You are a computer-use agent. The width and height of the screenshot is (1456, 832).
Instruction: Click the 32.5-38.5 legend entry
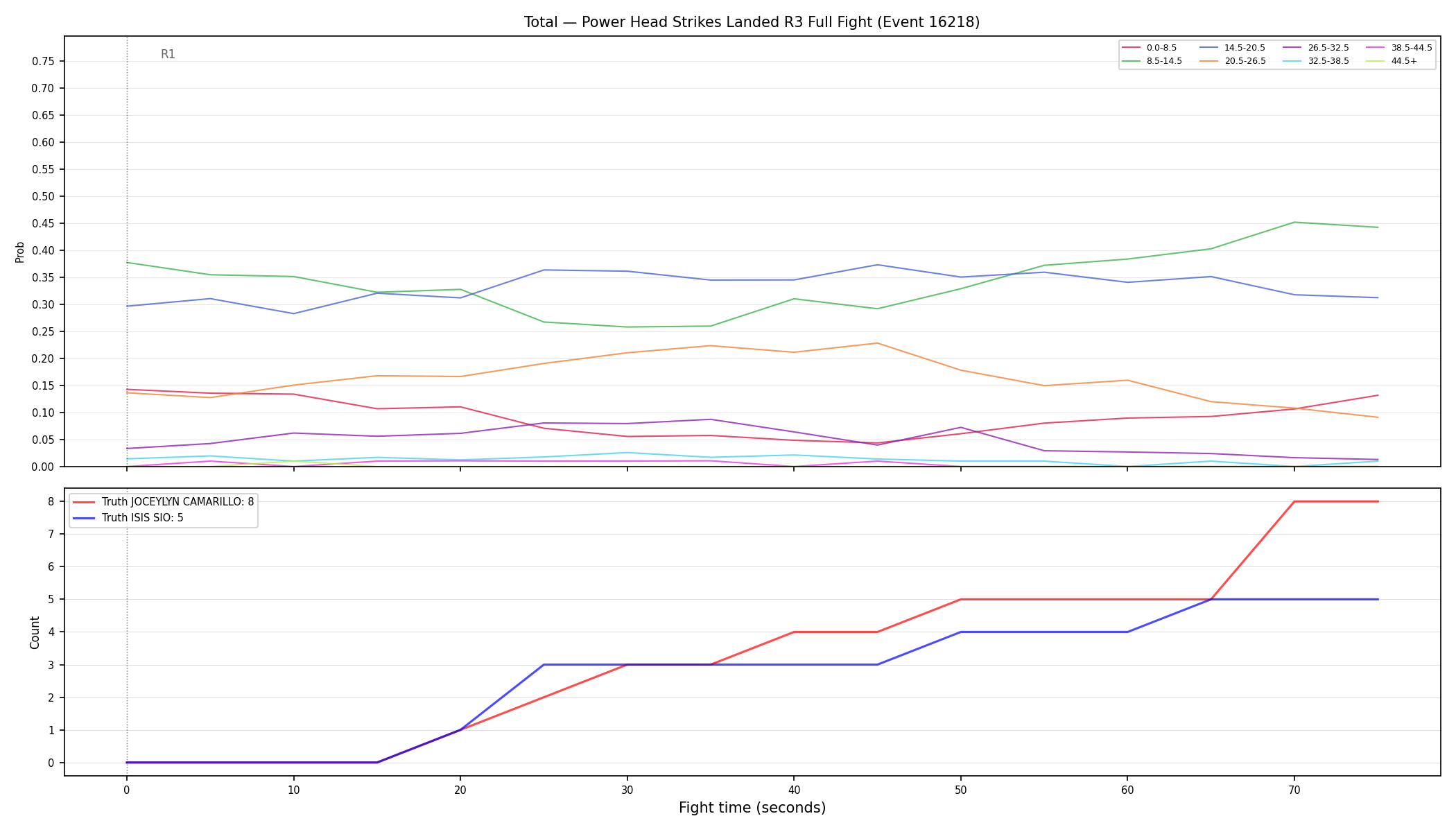1316,61
